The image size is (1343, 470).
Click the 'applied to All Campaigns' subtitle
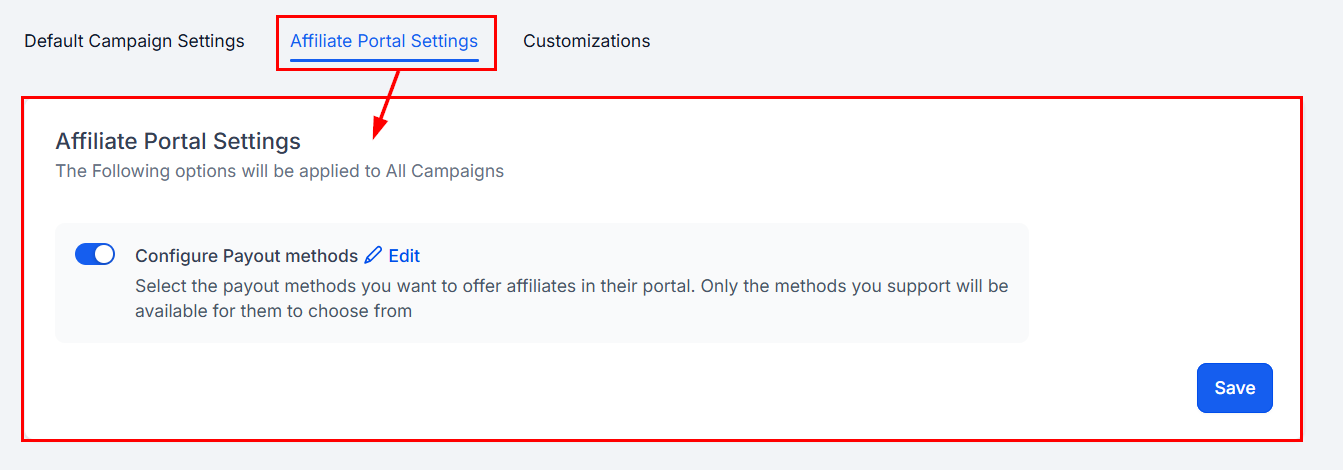(x=279, y=171)
